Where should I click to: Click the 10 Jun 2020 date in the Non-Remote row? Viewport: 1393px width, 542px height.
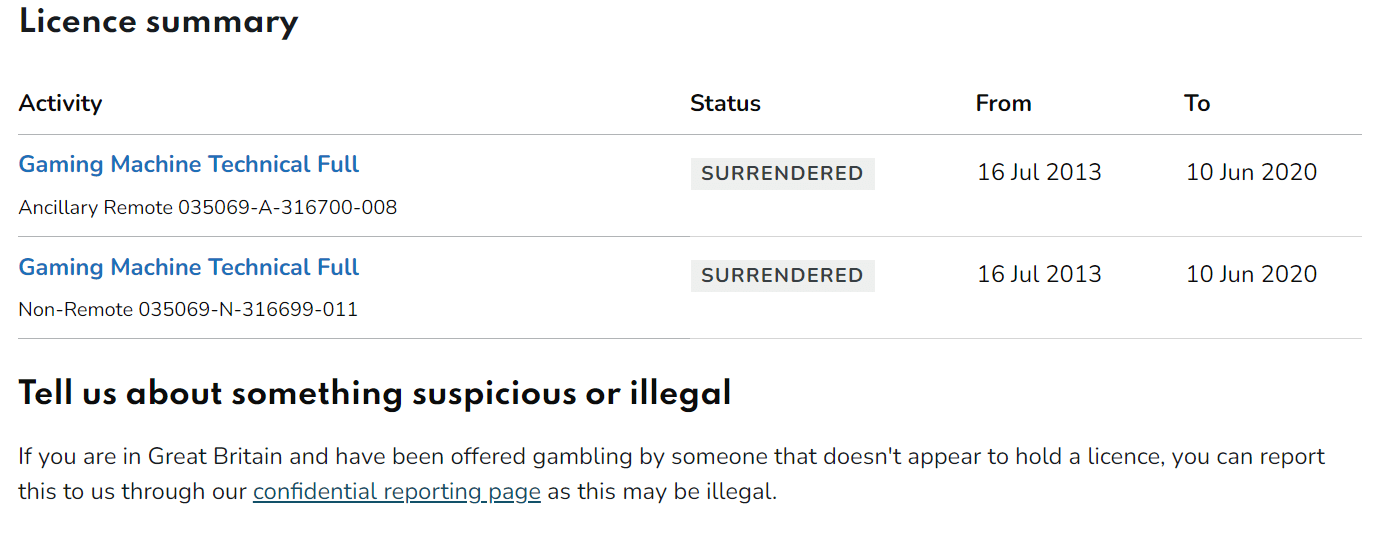[1251, 274]
